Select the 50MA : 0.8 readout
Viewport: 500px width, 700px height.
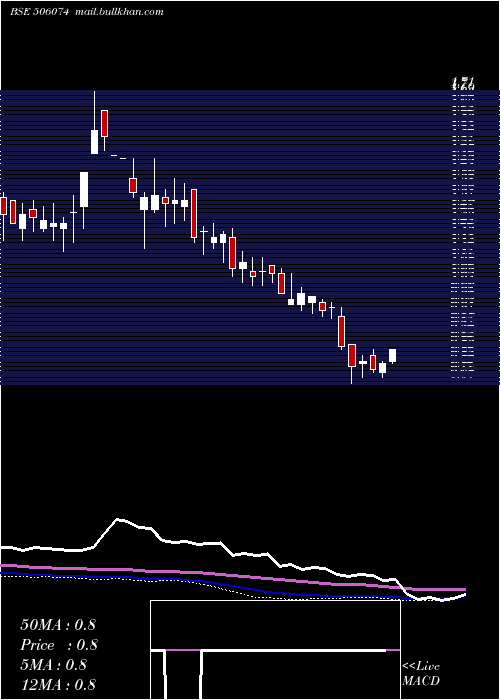(58, 625)
